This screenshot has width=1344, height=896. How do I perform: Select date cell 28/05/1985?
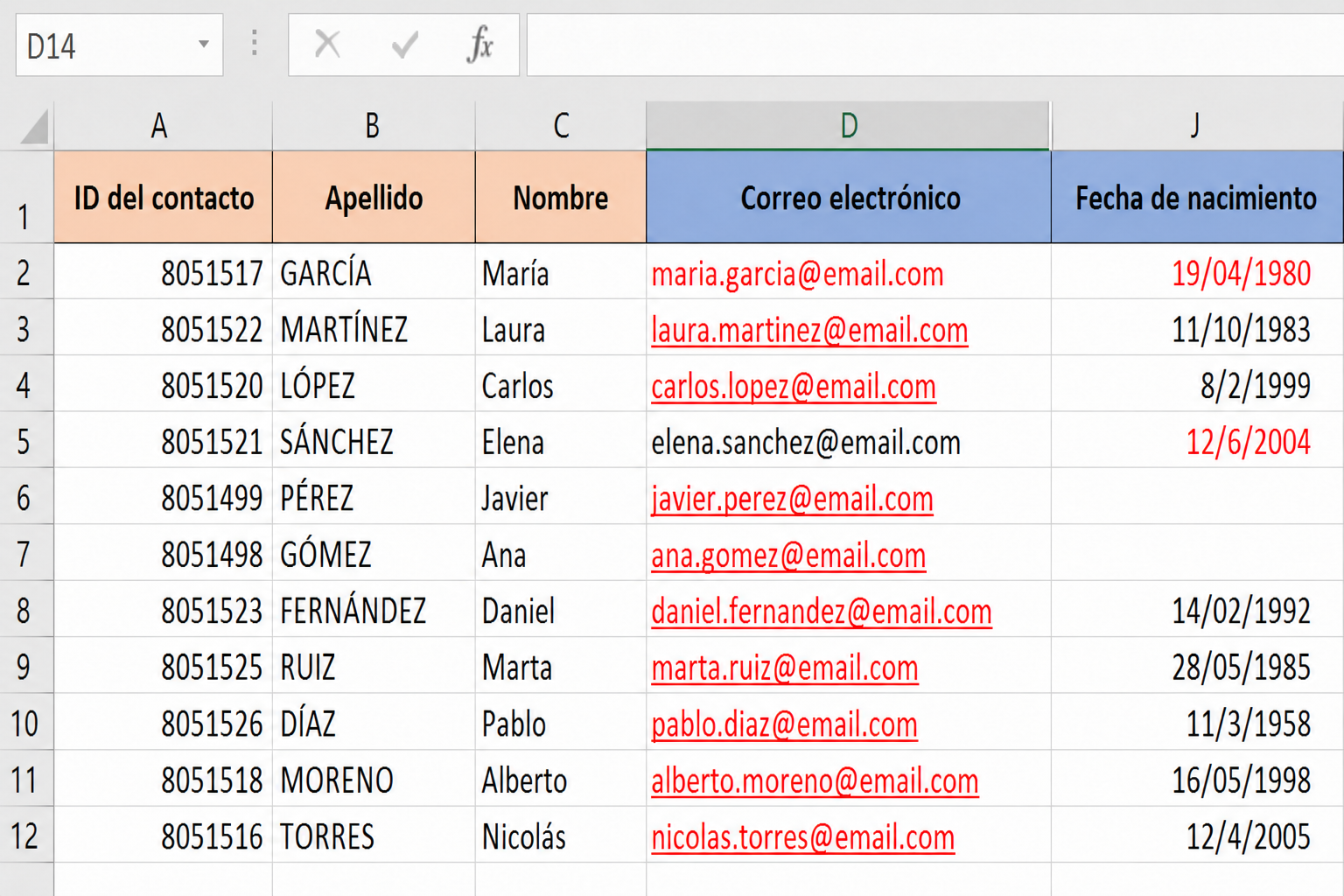point(1197,667)
